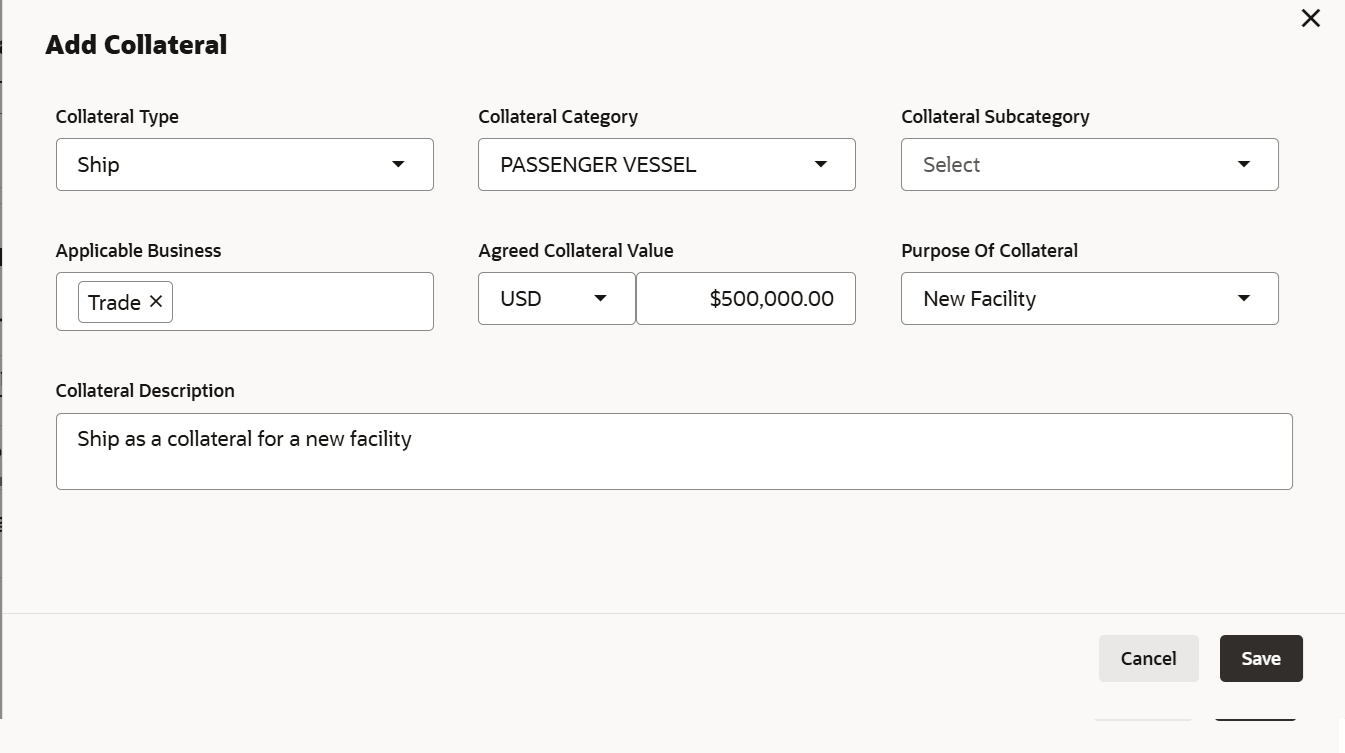
Task: Click the Purpose Of Collateral dropdown arrow
Action: [x=1244, y=298]
